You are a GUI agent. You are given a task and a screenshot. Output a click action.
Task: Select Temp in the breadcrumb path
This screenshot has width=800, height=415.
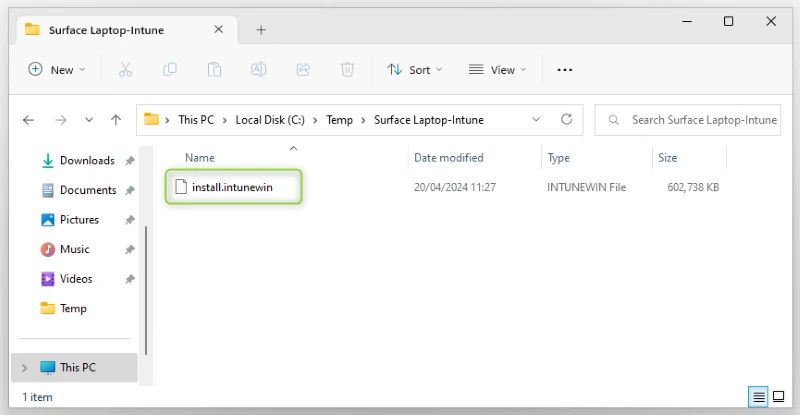coord(339,120)
